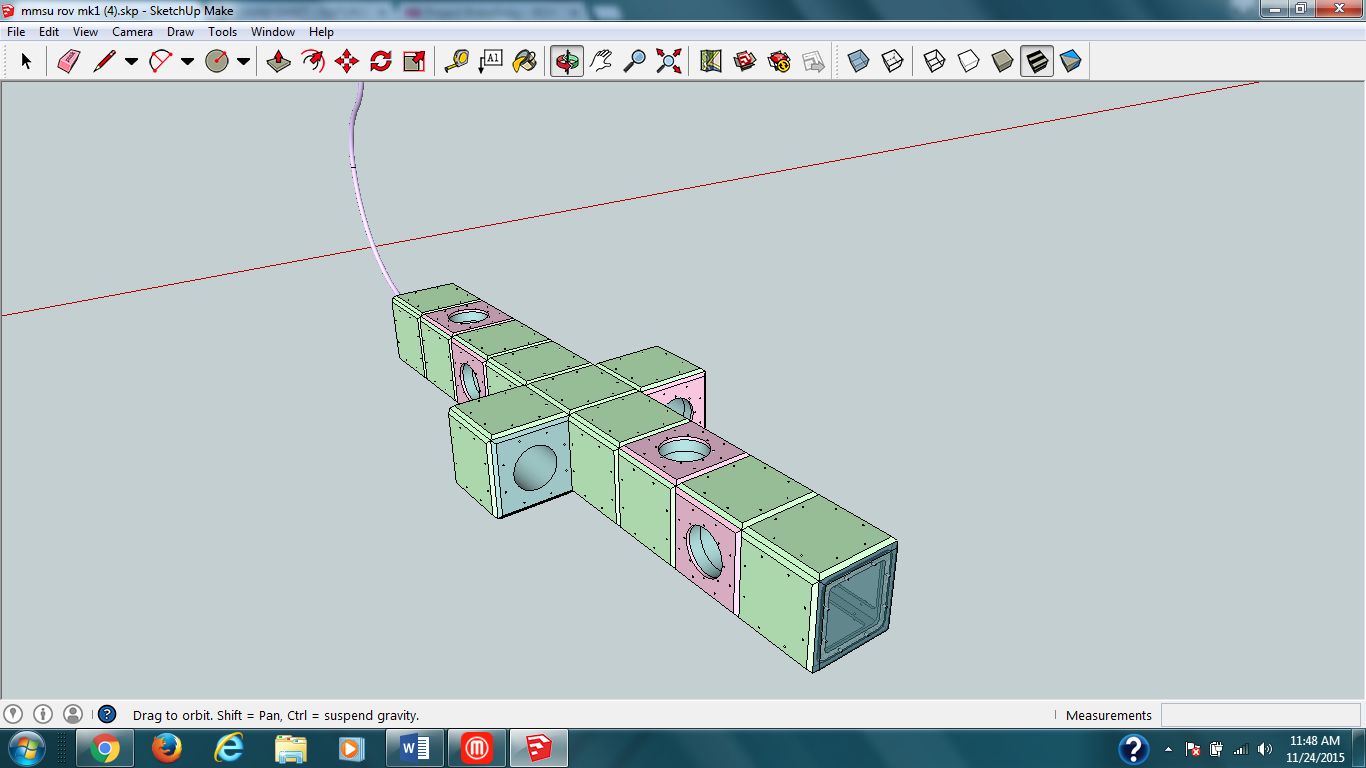Select the Eraser tool
Viewport: 1366px width, 768px height.
[68, 62]
